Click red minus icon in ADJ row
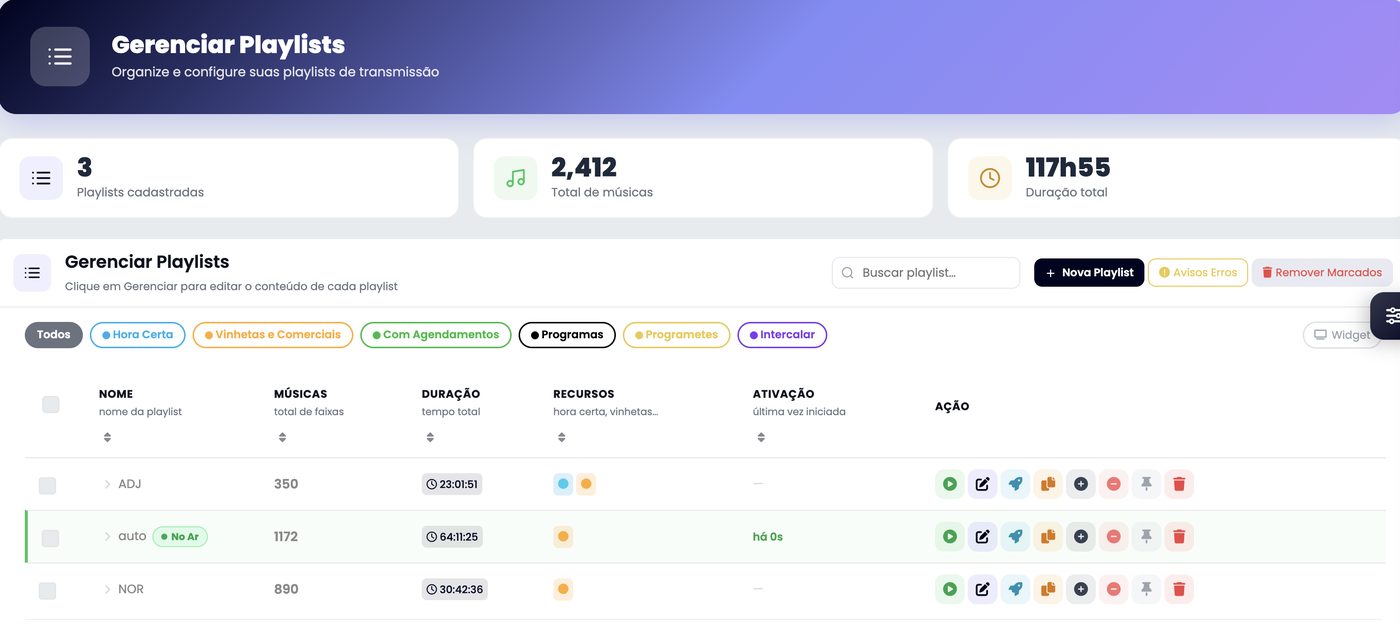Viewport: 1400px width, 624px height. click(1113, 484)
